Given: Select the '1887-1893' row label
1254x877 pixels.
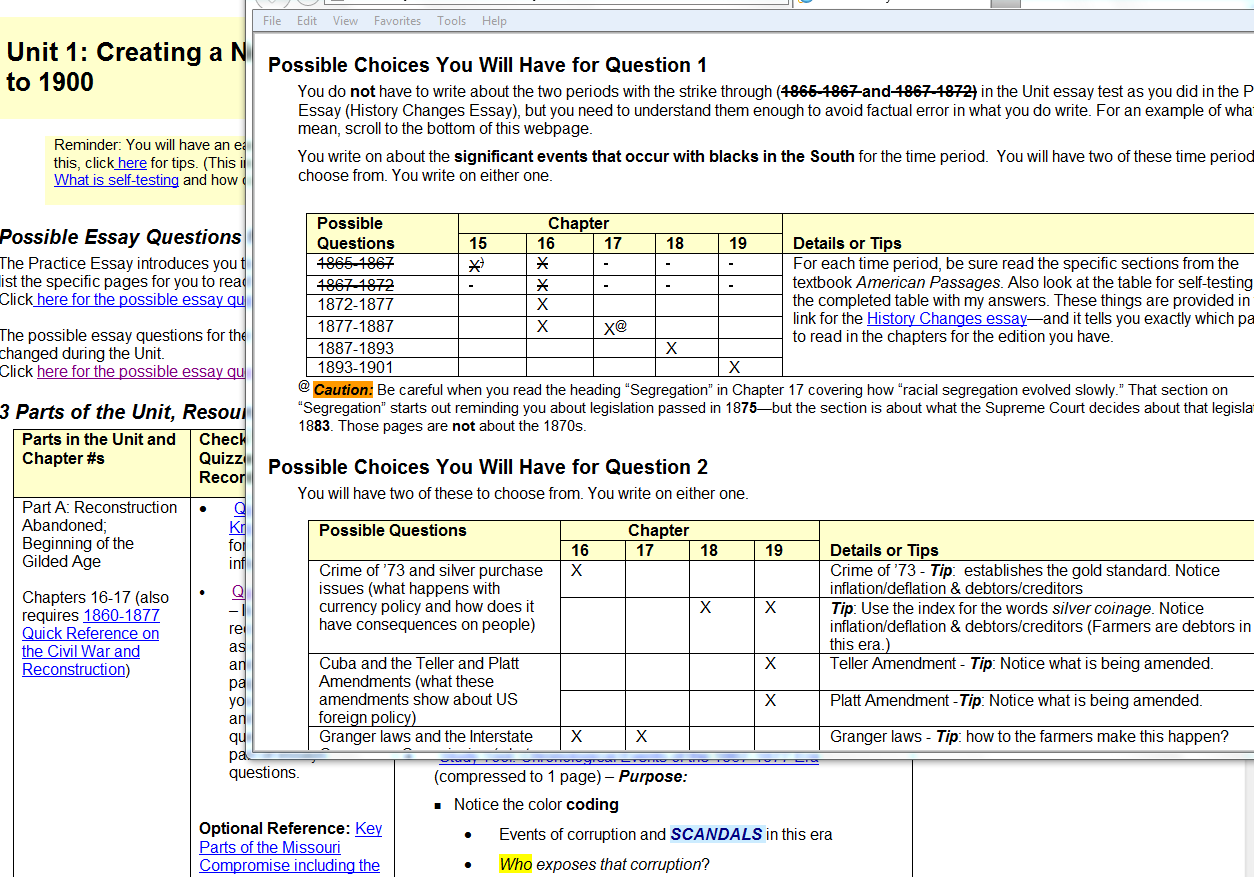Looking at the screenshot, I should click(355, 349).
